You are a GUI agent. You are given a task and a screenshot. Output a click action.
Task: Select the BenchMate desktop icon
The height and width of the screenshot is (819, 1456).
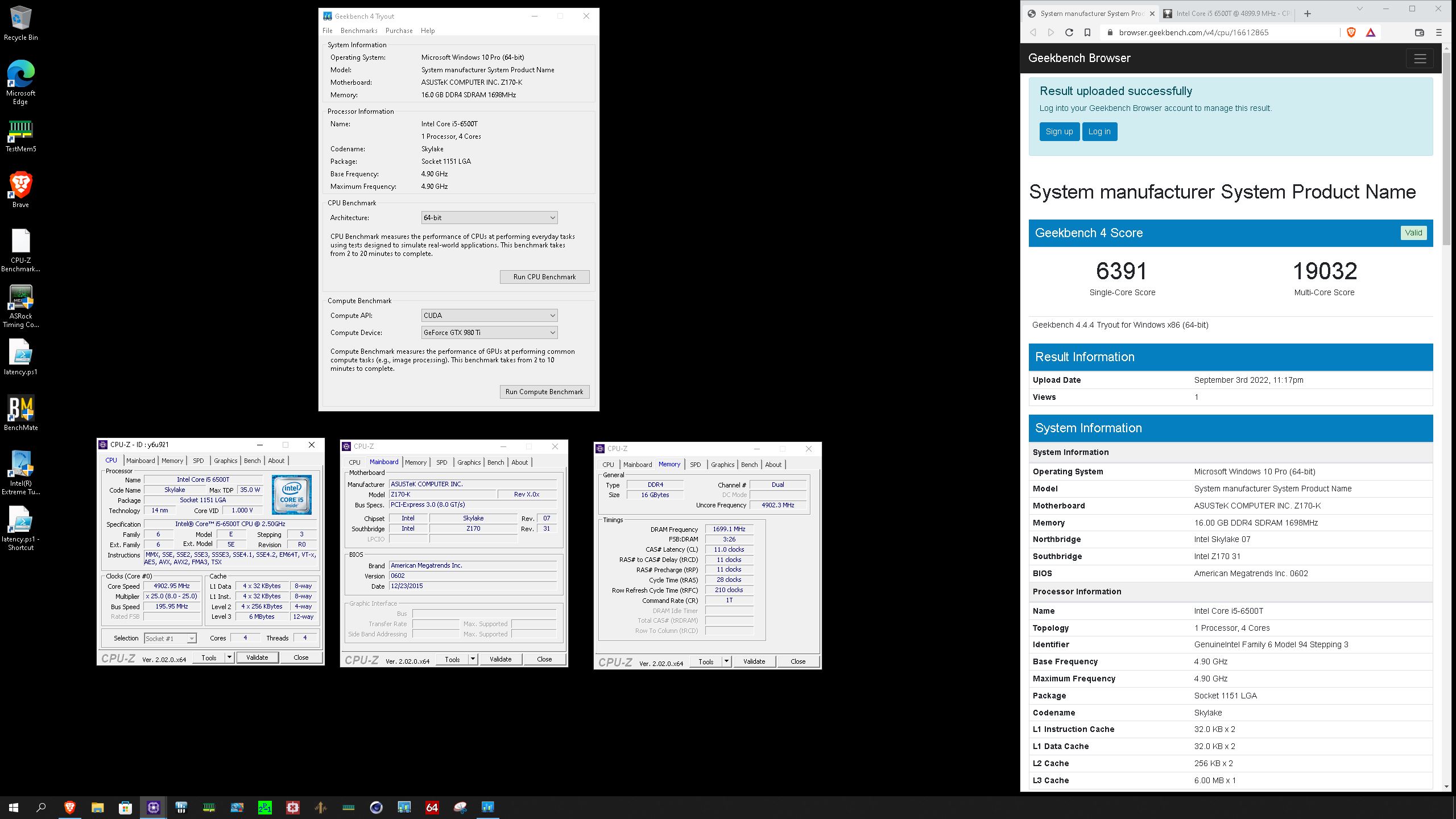pyautogui.click(x=21, y=413)
